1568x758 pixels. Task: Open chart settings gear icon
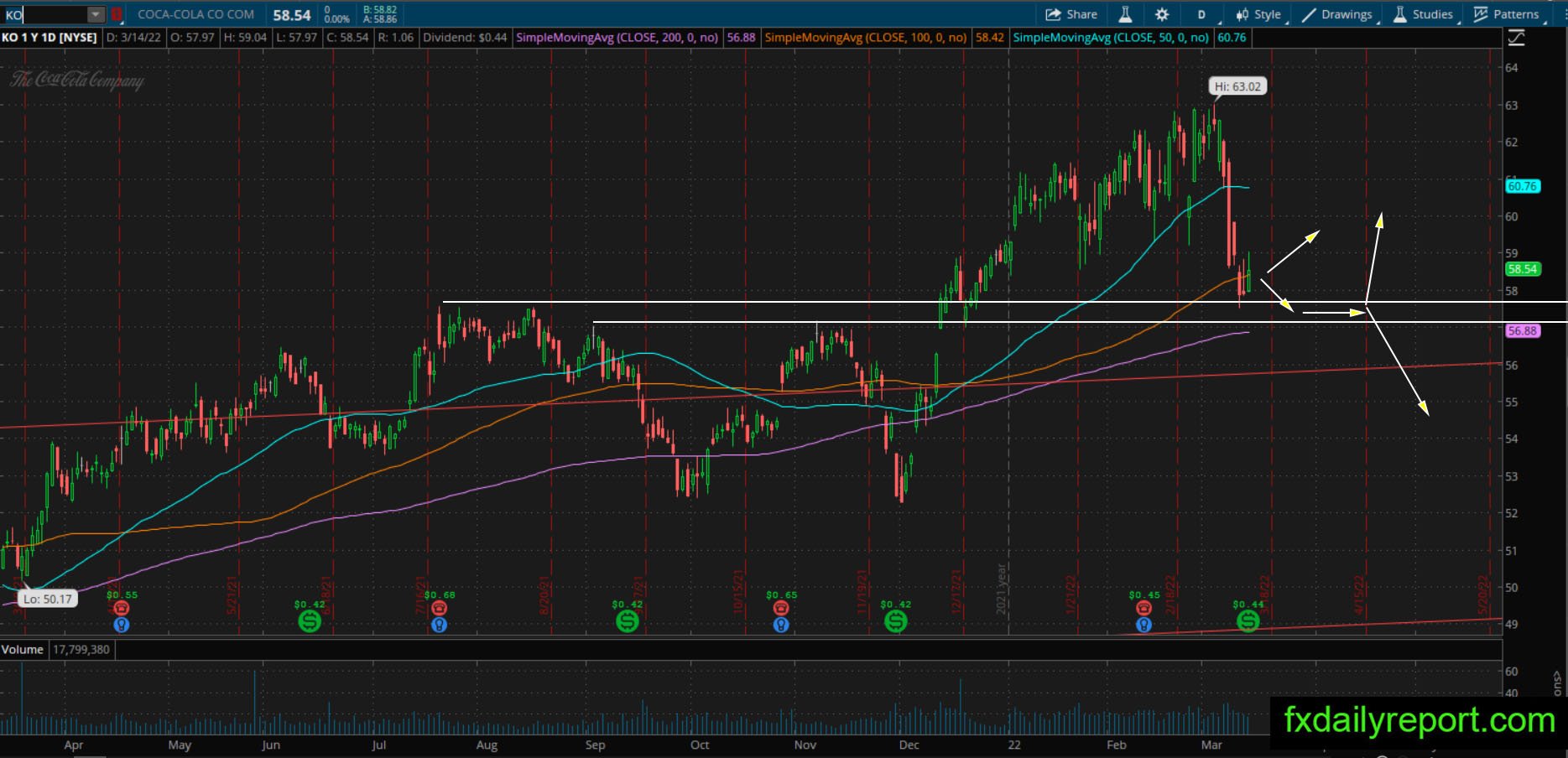coord(1162,14)
